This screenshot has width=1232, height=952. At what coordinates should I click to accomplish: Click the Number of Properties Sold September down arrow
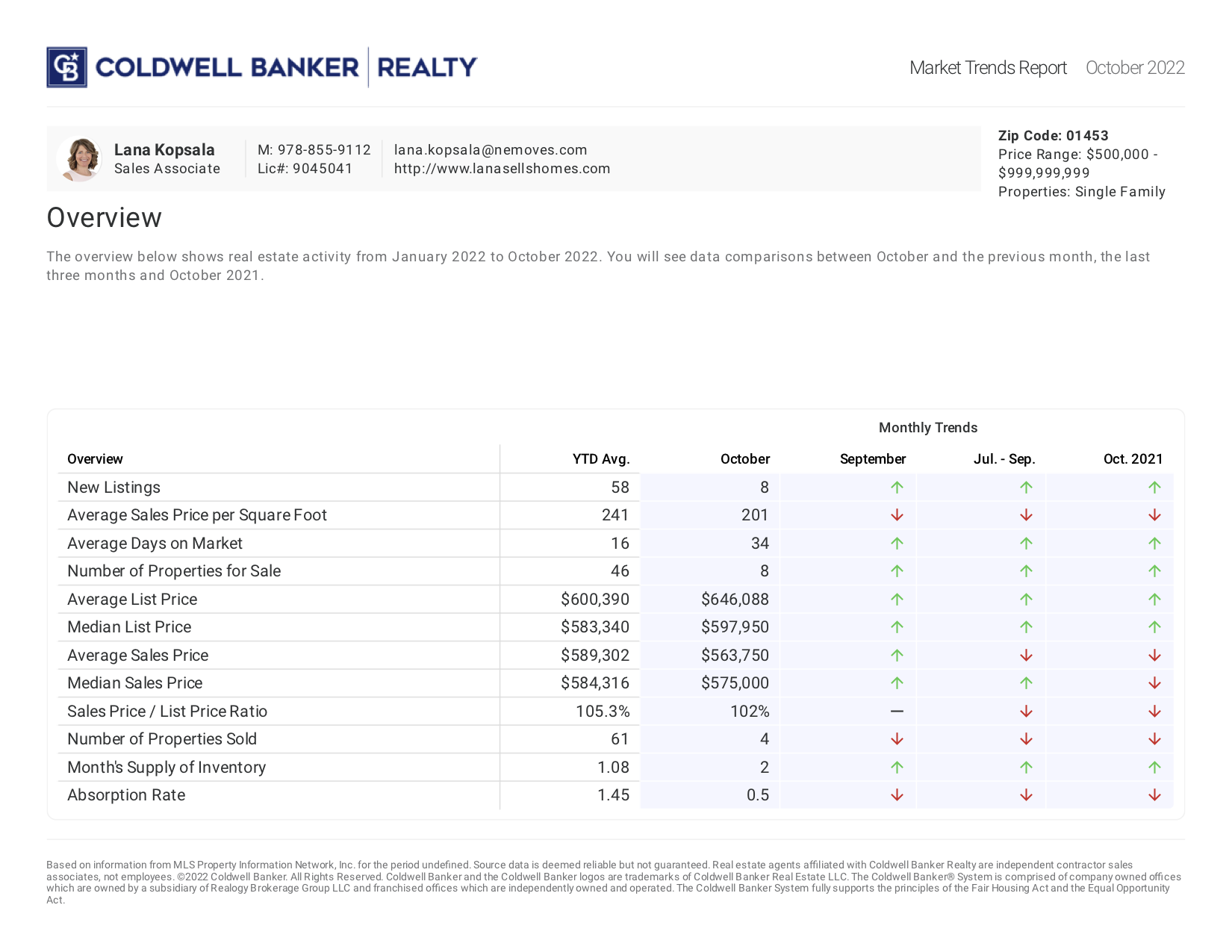coord(897,739)
